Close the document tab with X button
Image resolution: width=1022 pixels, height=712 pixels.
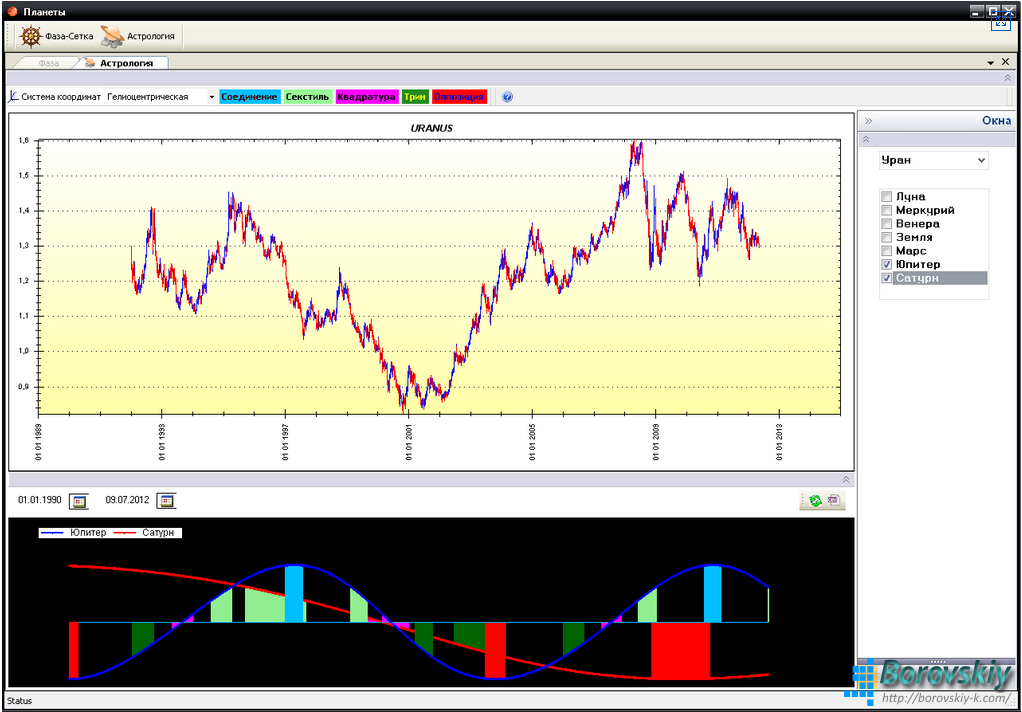[x=1004, y=62]
